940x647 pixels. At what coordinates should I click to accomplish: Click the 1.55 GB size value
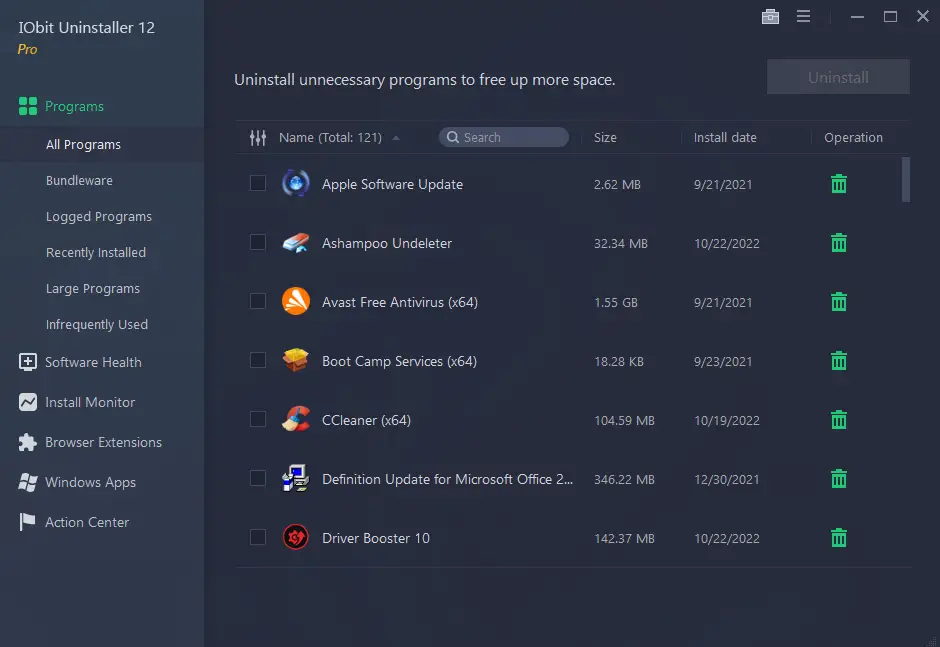tap(616, 303)
